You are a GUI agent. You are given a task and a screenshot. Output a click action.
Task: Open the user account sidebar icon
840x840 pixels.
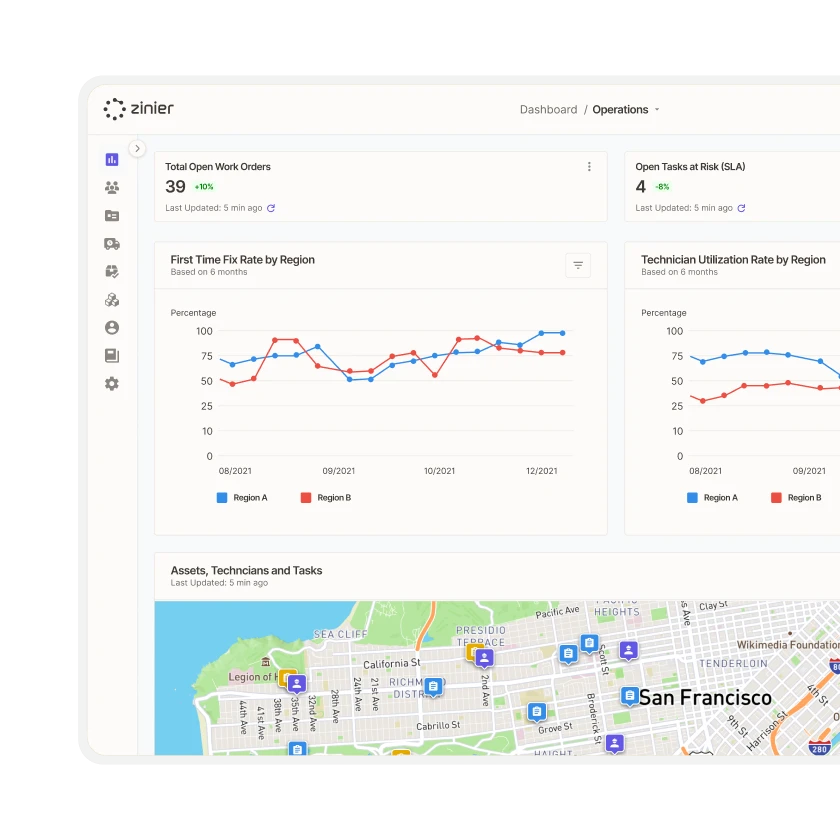(111, 327)
